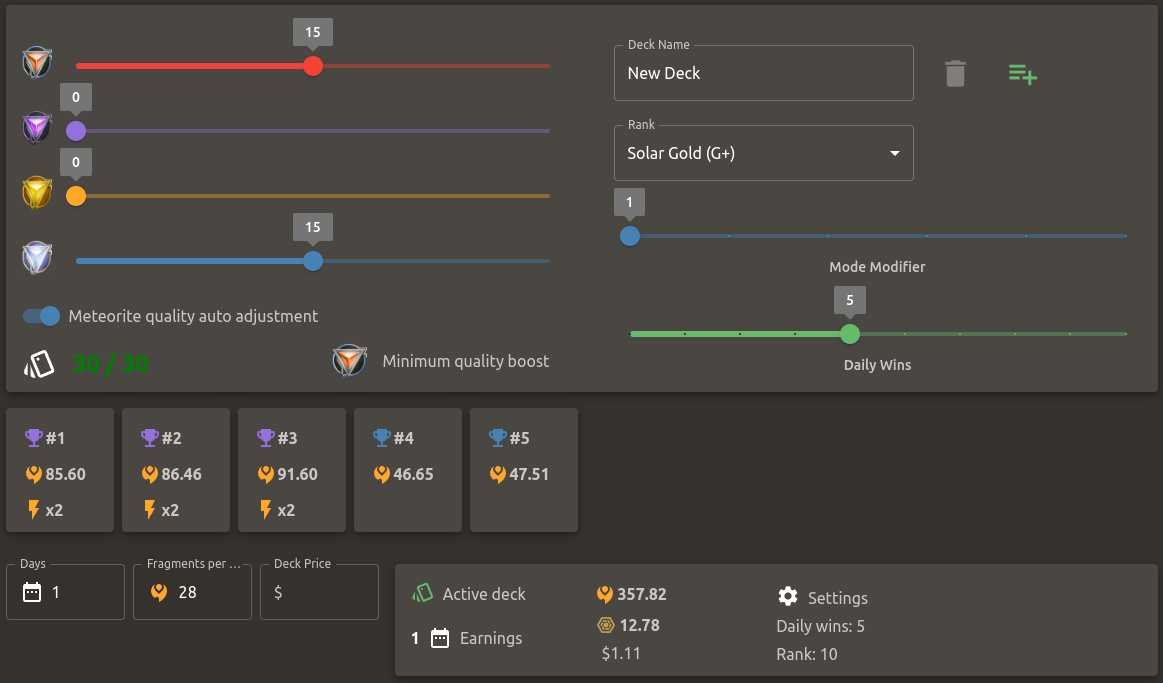Click the red meteorite slider handle at 15

[x=313, y=66]
